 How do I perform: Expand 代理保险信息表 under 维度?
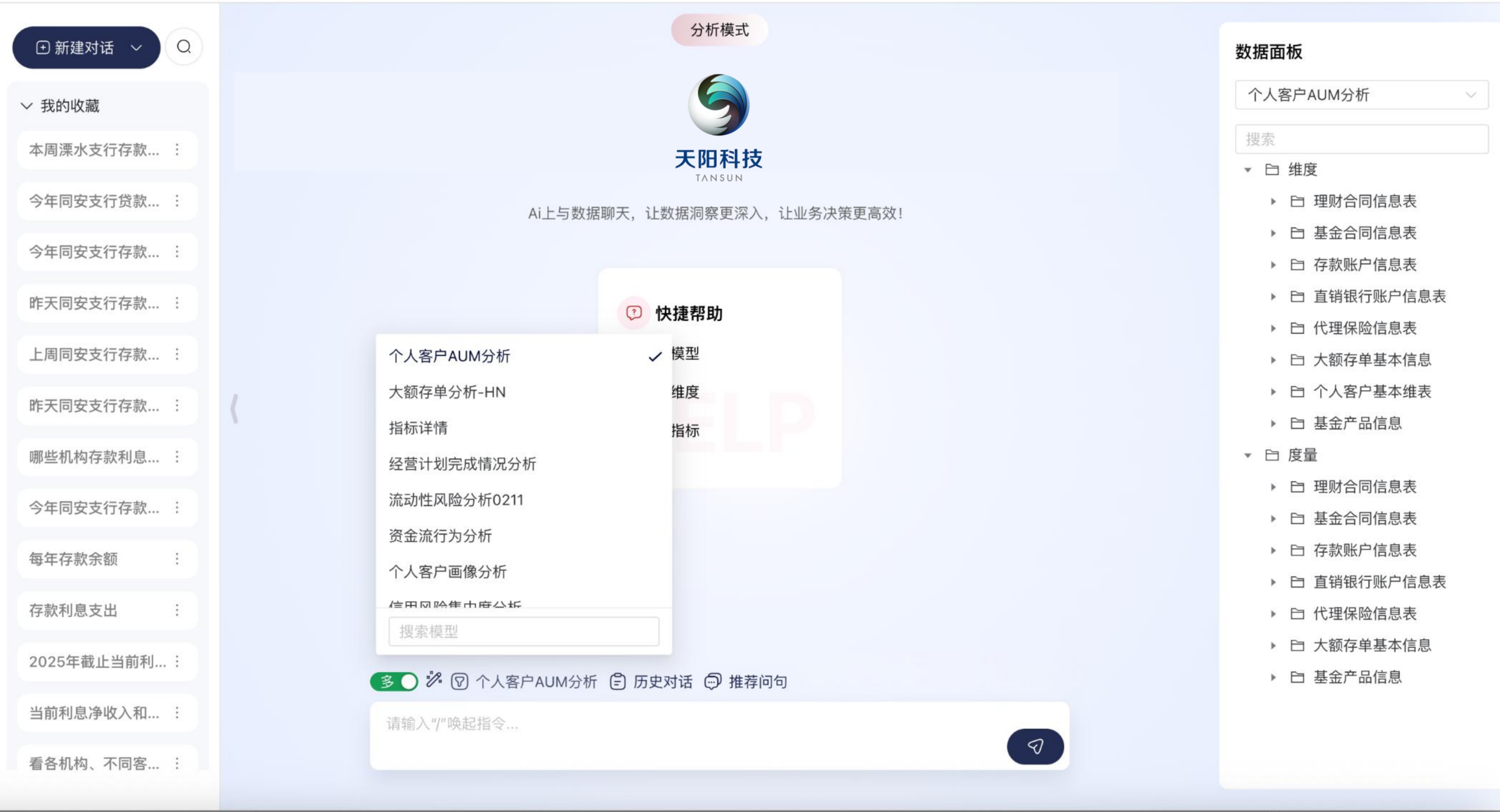(1273, 328)
